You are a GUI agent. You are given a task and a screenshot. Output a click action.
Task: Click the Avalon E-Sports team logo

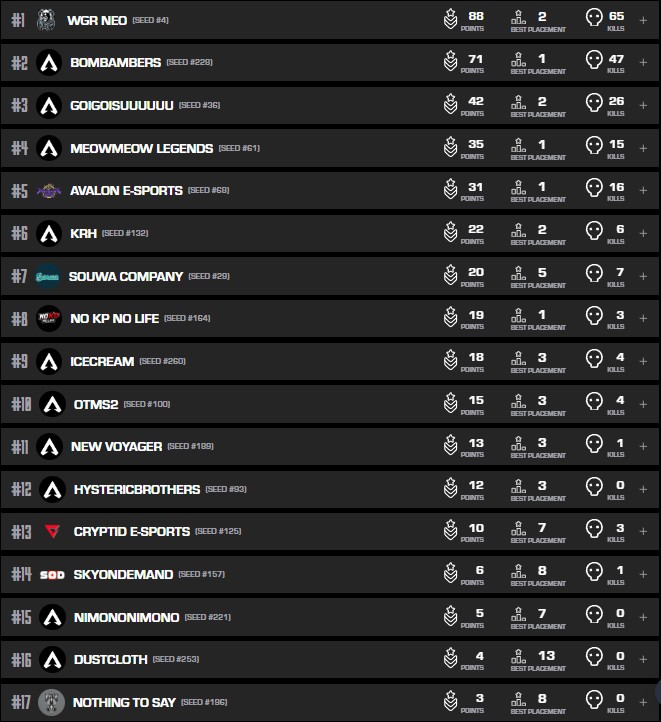[x=48, y=190]
